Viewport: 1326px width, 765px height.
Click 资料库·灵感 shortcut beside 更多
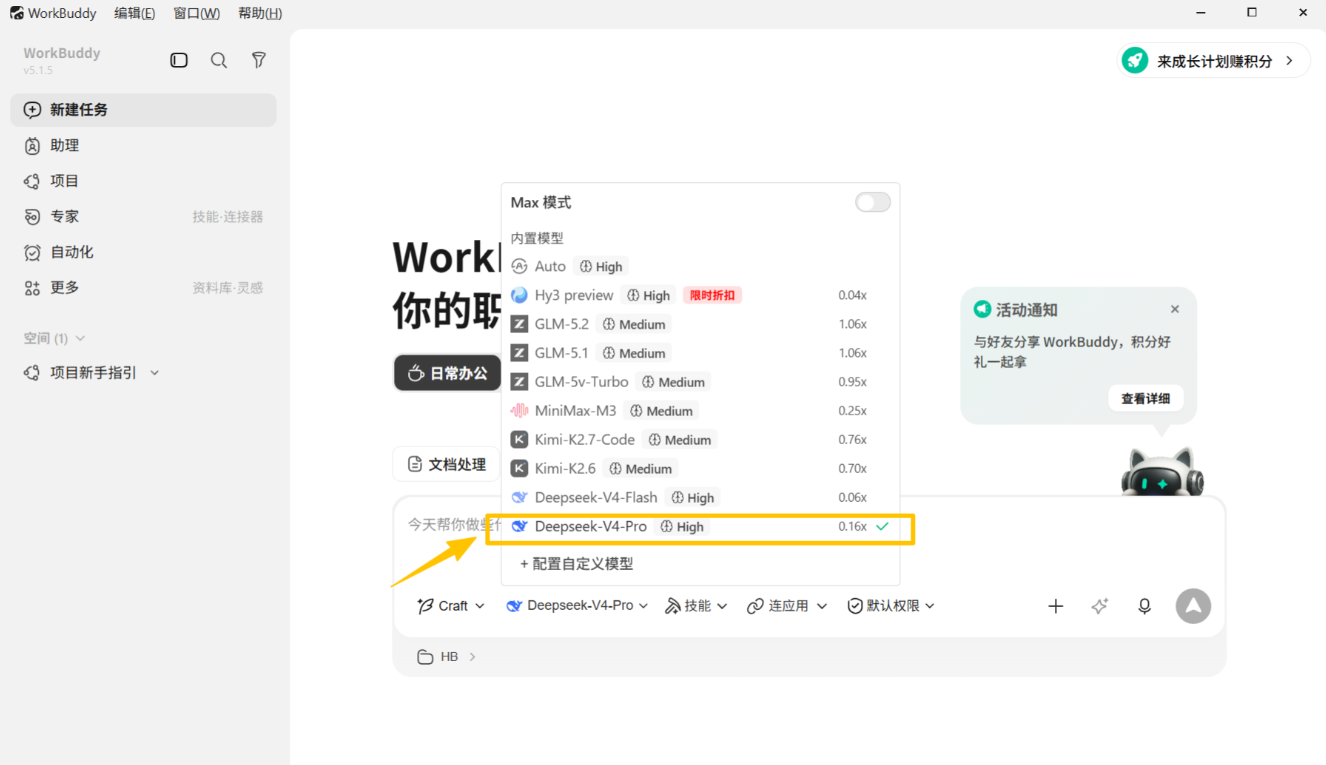(228, 288)
